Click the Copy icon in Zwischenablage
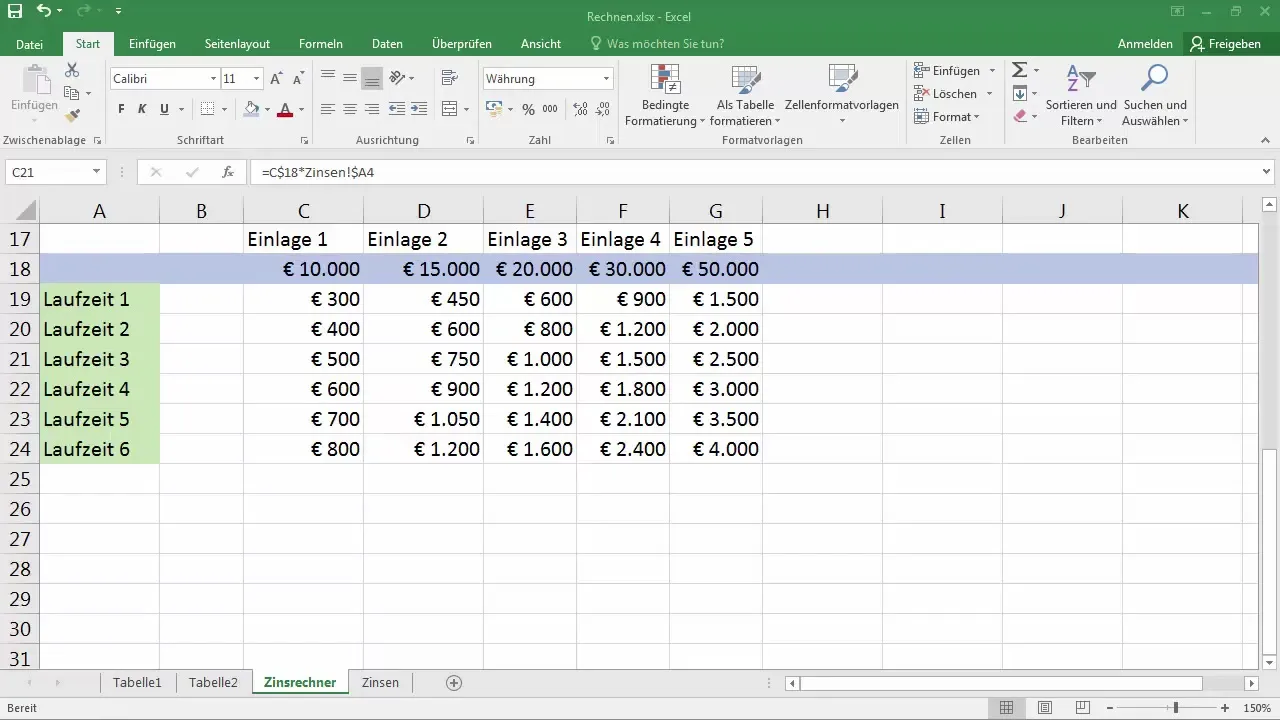The height and width of the screenshot is (720, 1280). click(72, 93)
